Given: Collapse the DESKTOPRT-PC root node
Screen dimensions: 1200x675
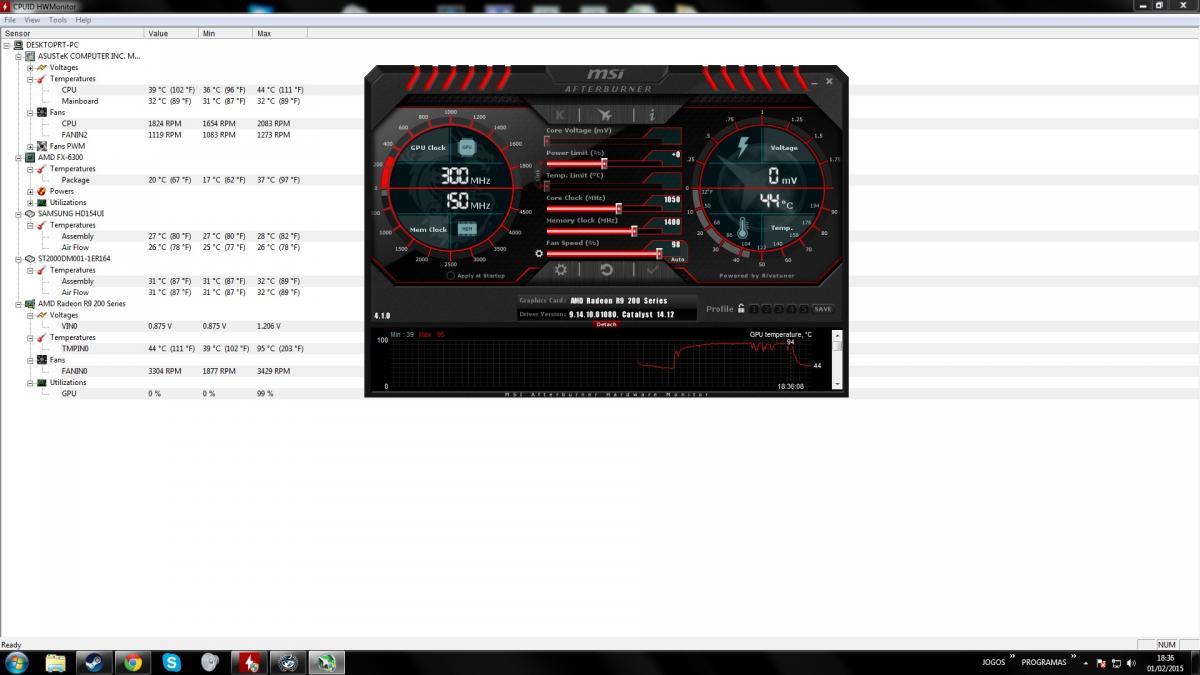Looking at the screenshot, I should pos(7,45).
